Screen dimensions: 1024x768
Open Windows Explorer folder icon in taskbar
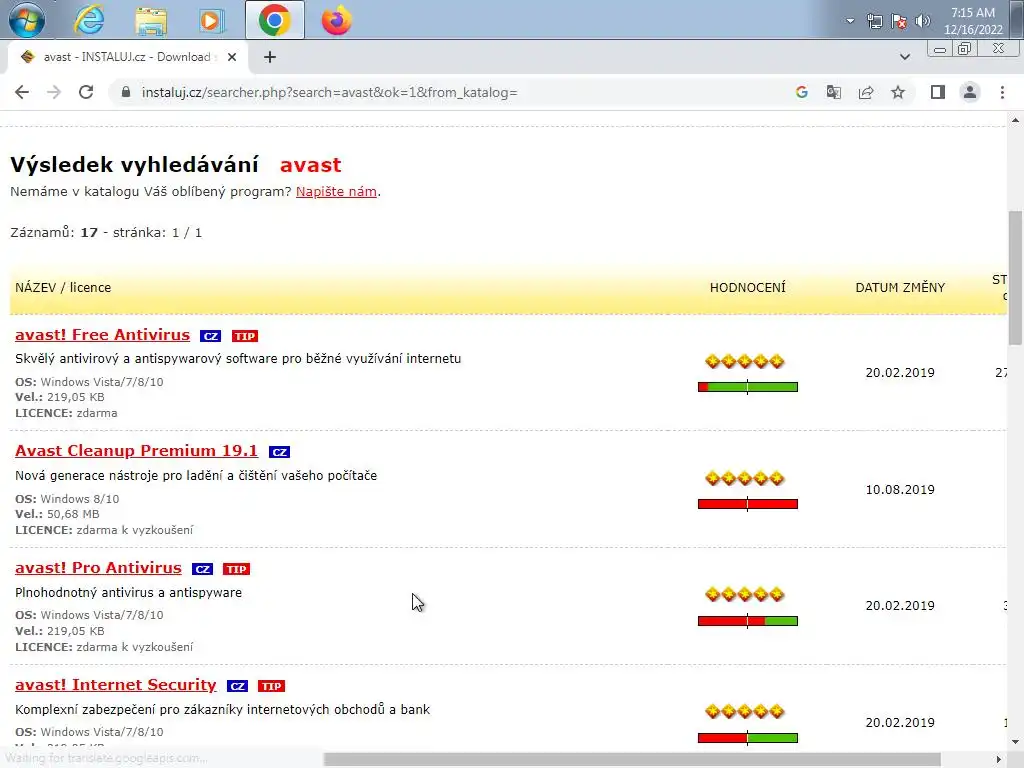coord(151,20)
